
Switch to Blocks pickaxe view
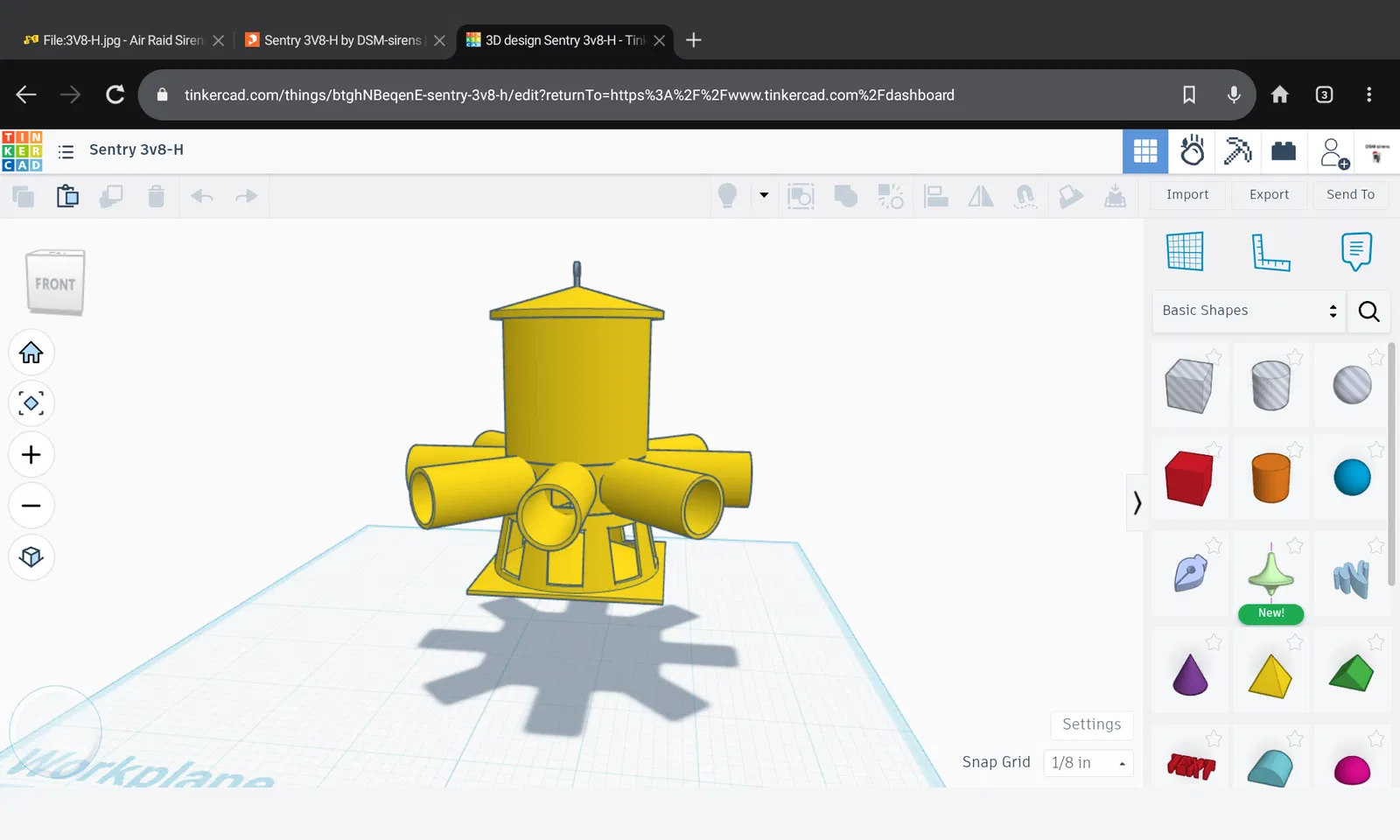pyautogui.click(x=1237, y=151)
